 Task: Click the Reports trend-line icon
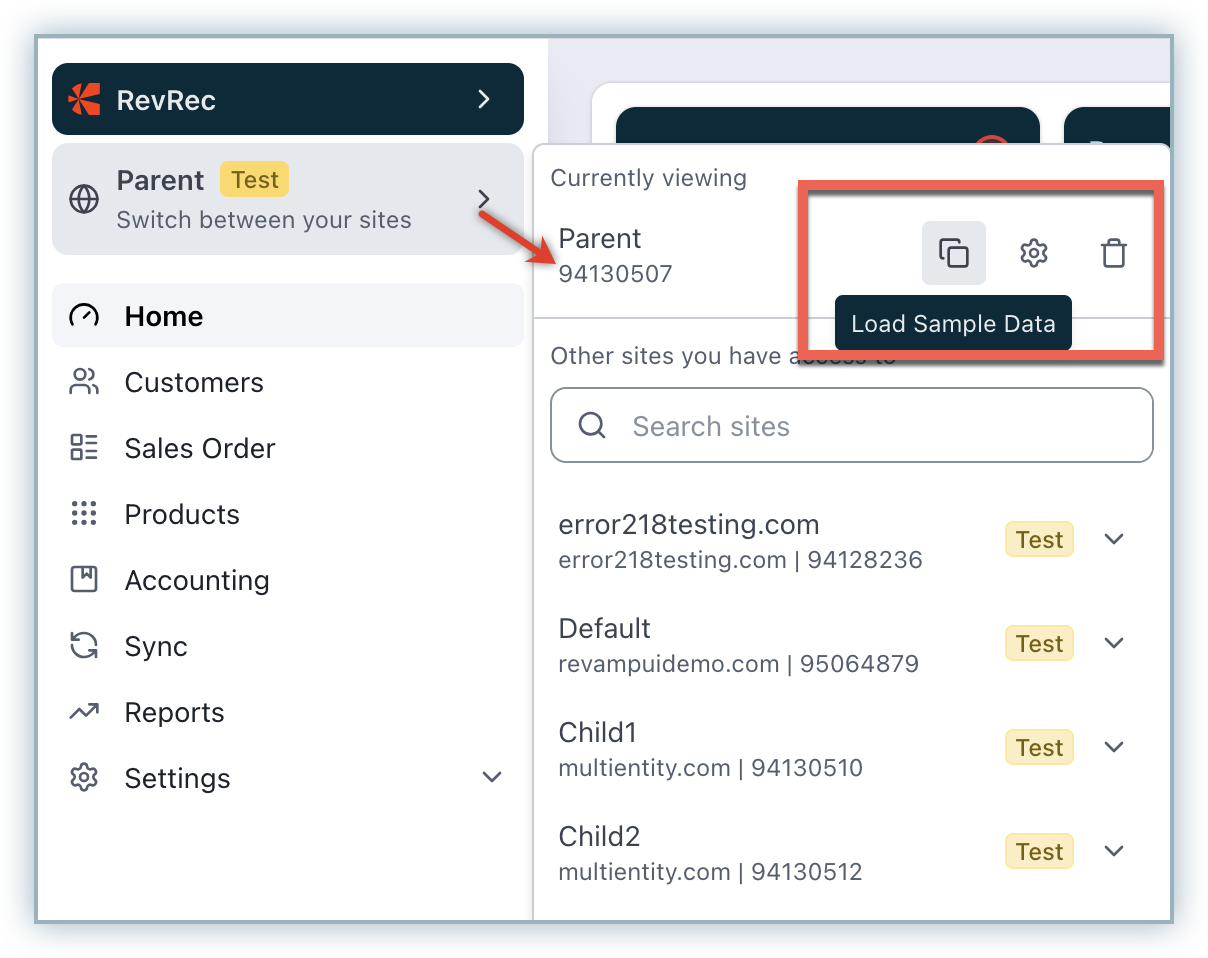tap(84, 712)
